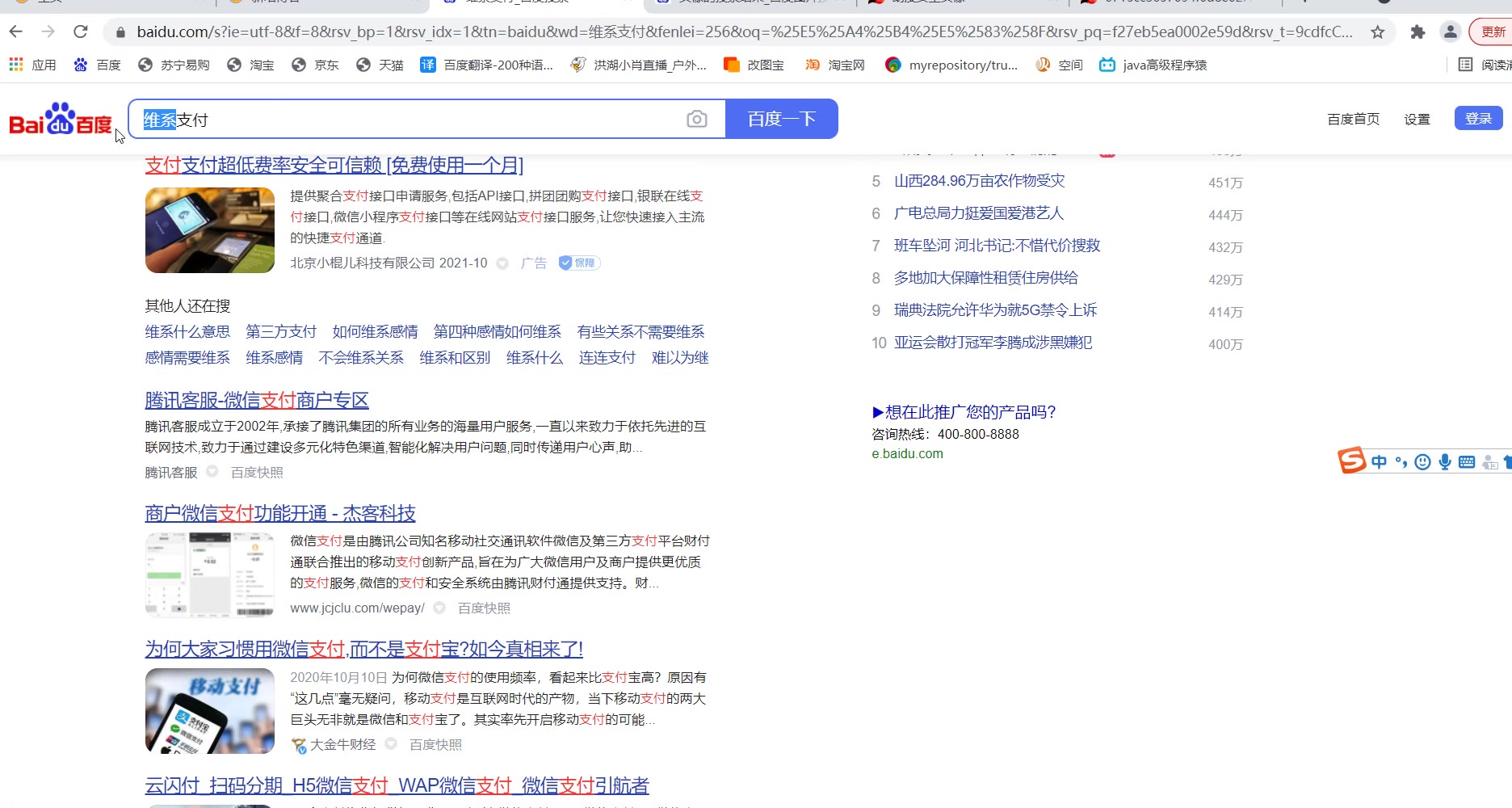Click the browser forward arrow
Screen dimensions: 1512x808
pos(48,32)
